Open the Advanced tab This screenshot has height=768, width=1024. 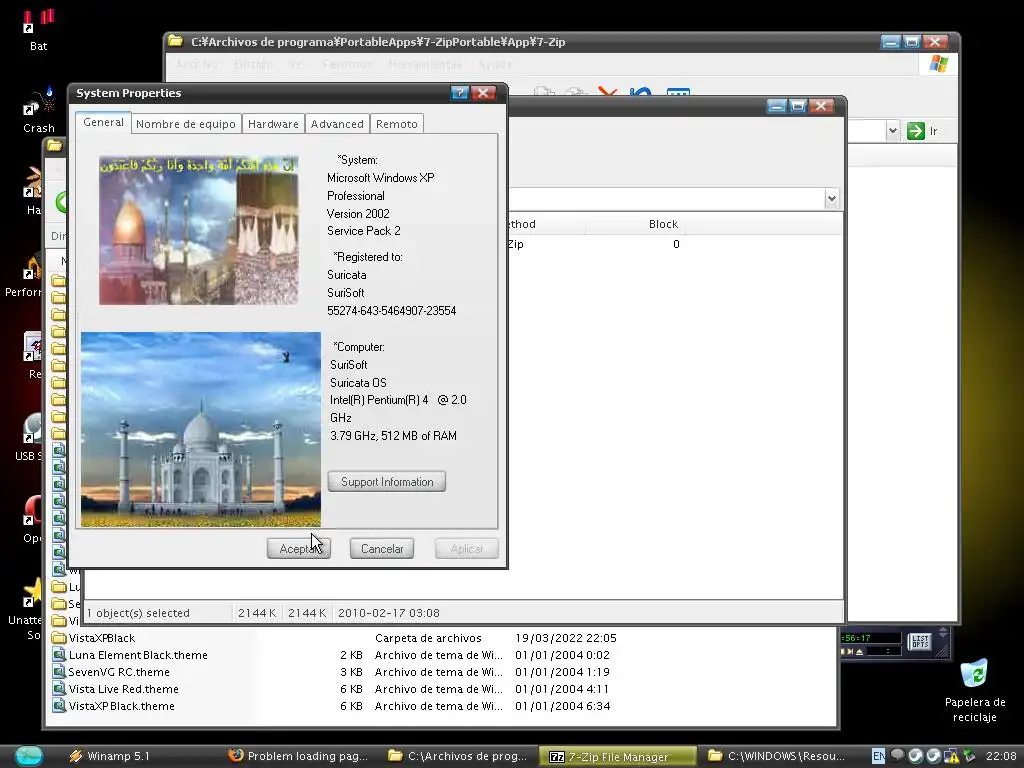pyautogui.click(x=337, y=124)
